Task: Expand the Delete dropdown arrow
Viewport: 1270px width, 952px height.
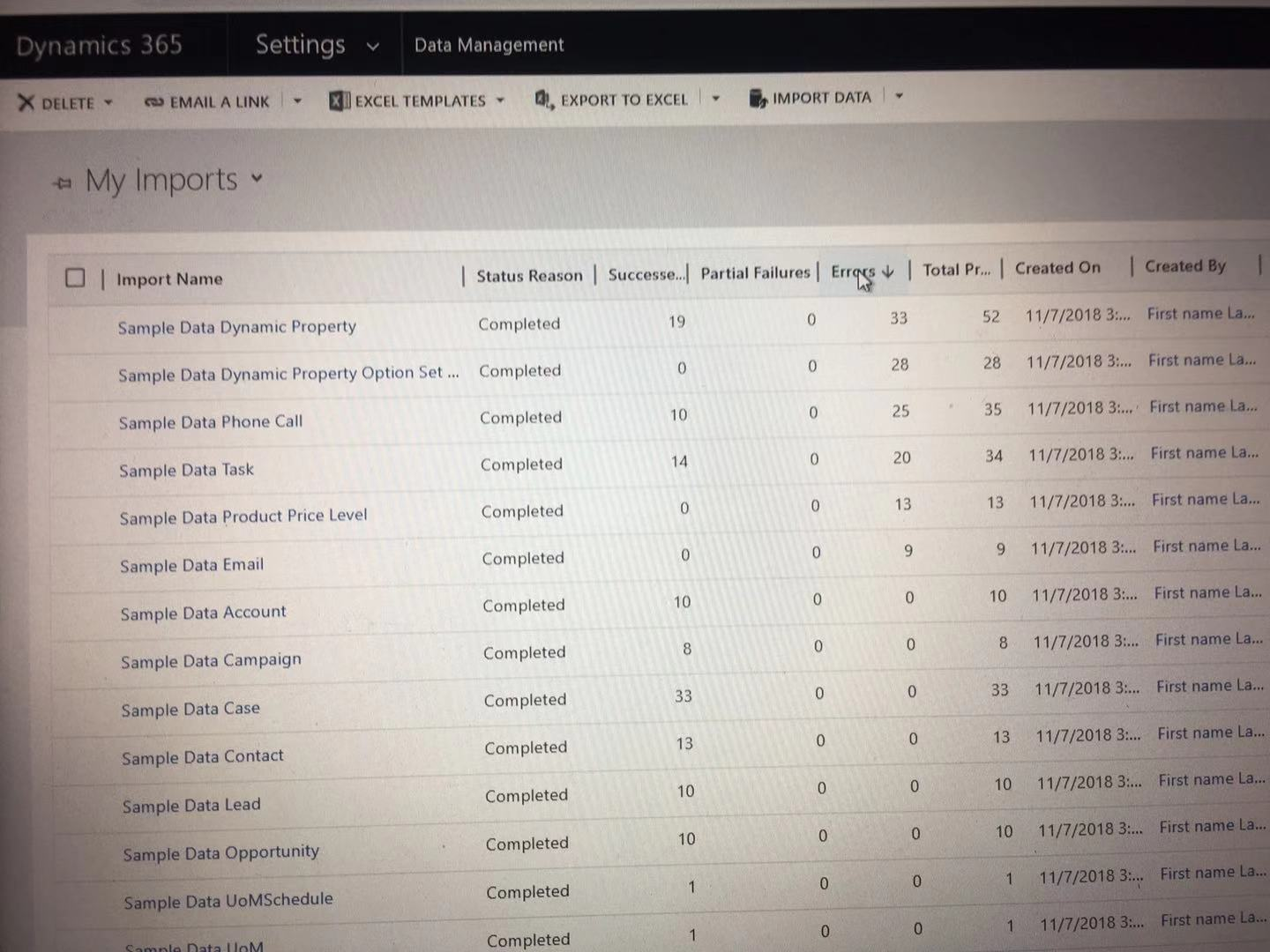Action: (x=108, y=102)
